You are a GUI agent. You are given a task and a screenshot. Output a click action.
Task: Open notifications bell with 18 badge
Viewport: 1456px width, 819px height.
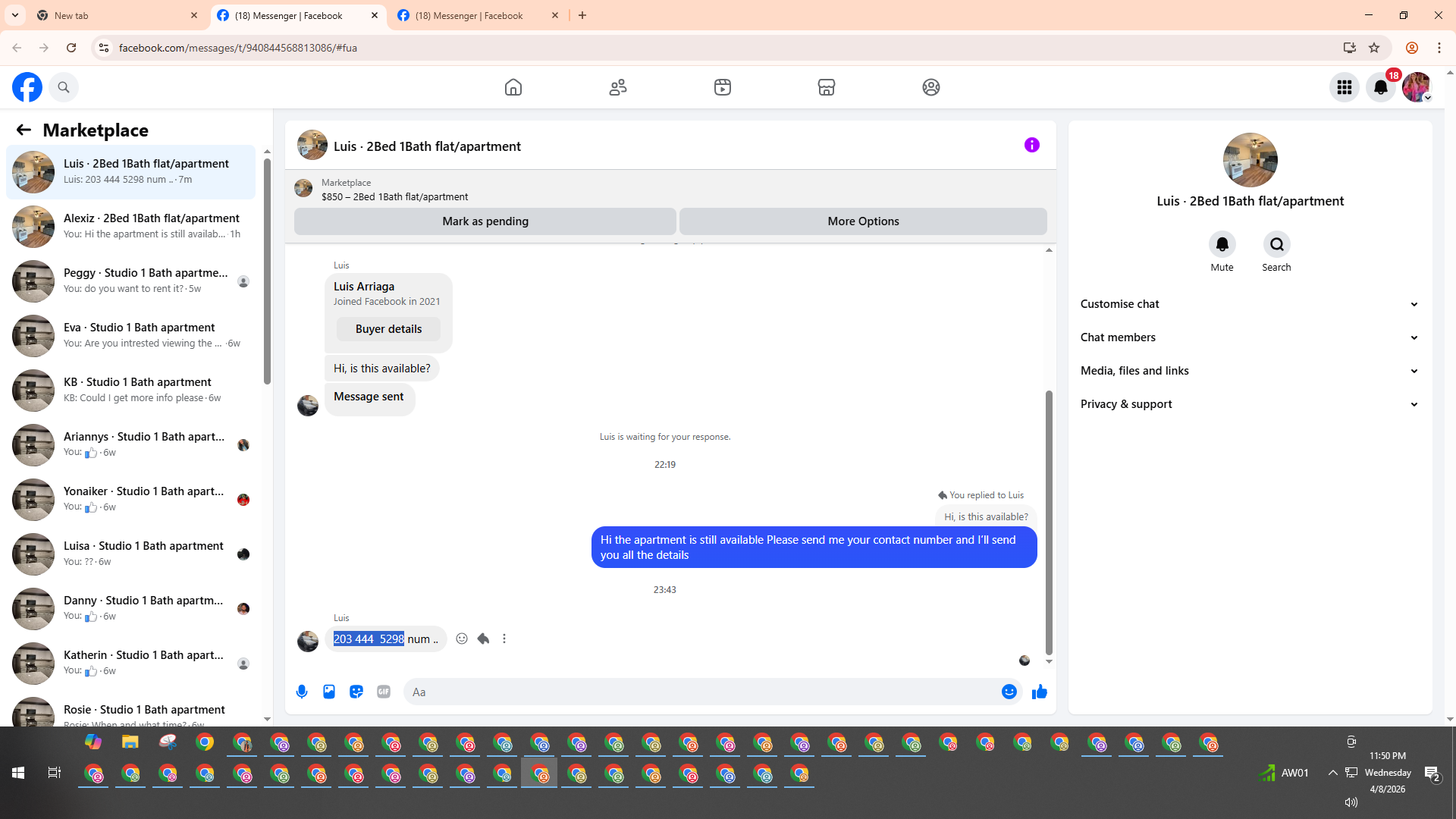point(1381,87)
